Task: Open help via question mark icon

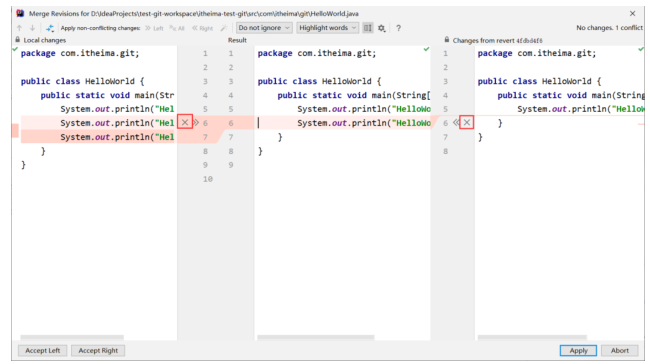Action: click(x=398, y=28)
